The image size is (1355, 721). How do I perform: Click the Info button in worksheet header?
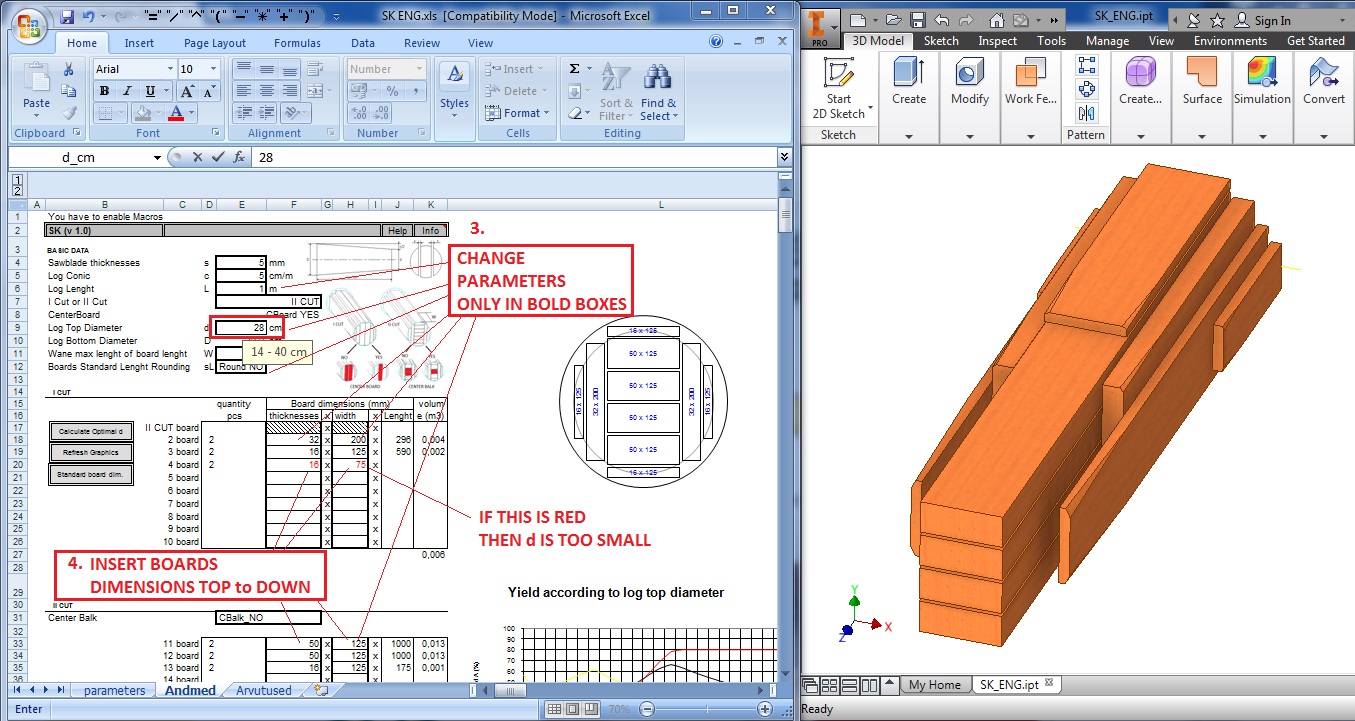coord(431,230)
